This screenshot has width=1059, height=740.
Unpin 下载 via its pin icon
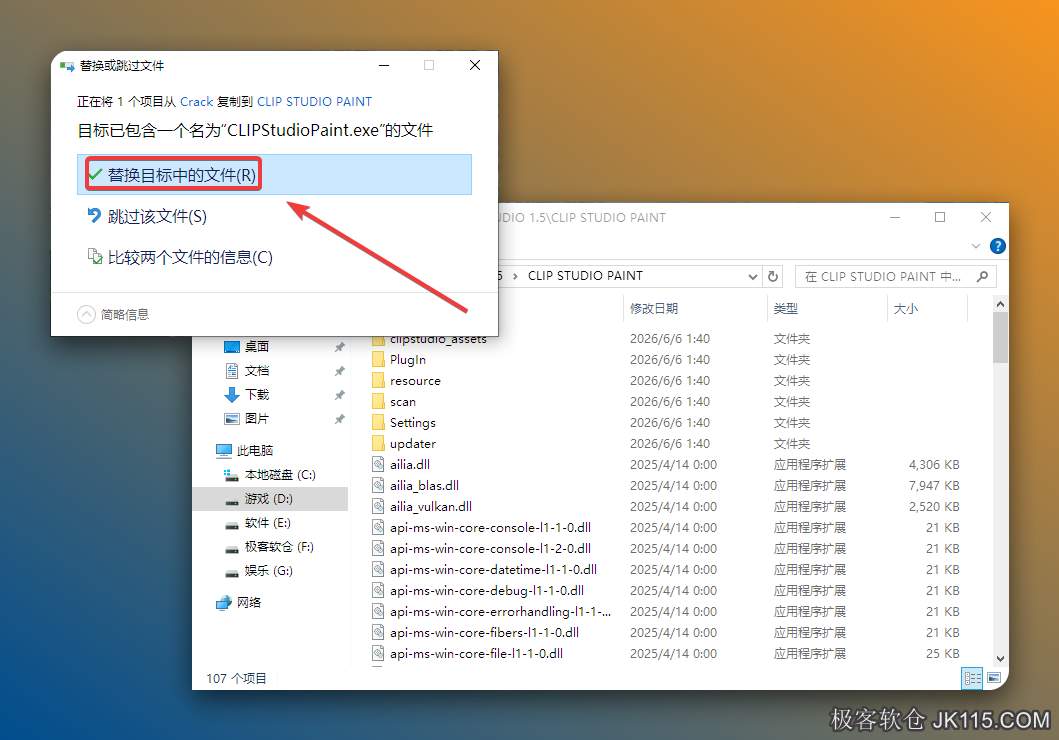[339, 395]
